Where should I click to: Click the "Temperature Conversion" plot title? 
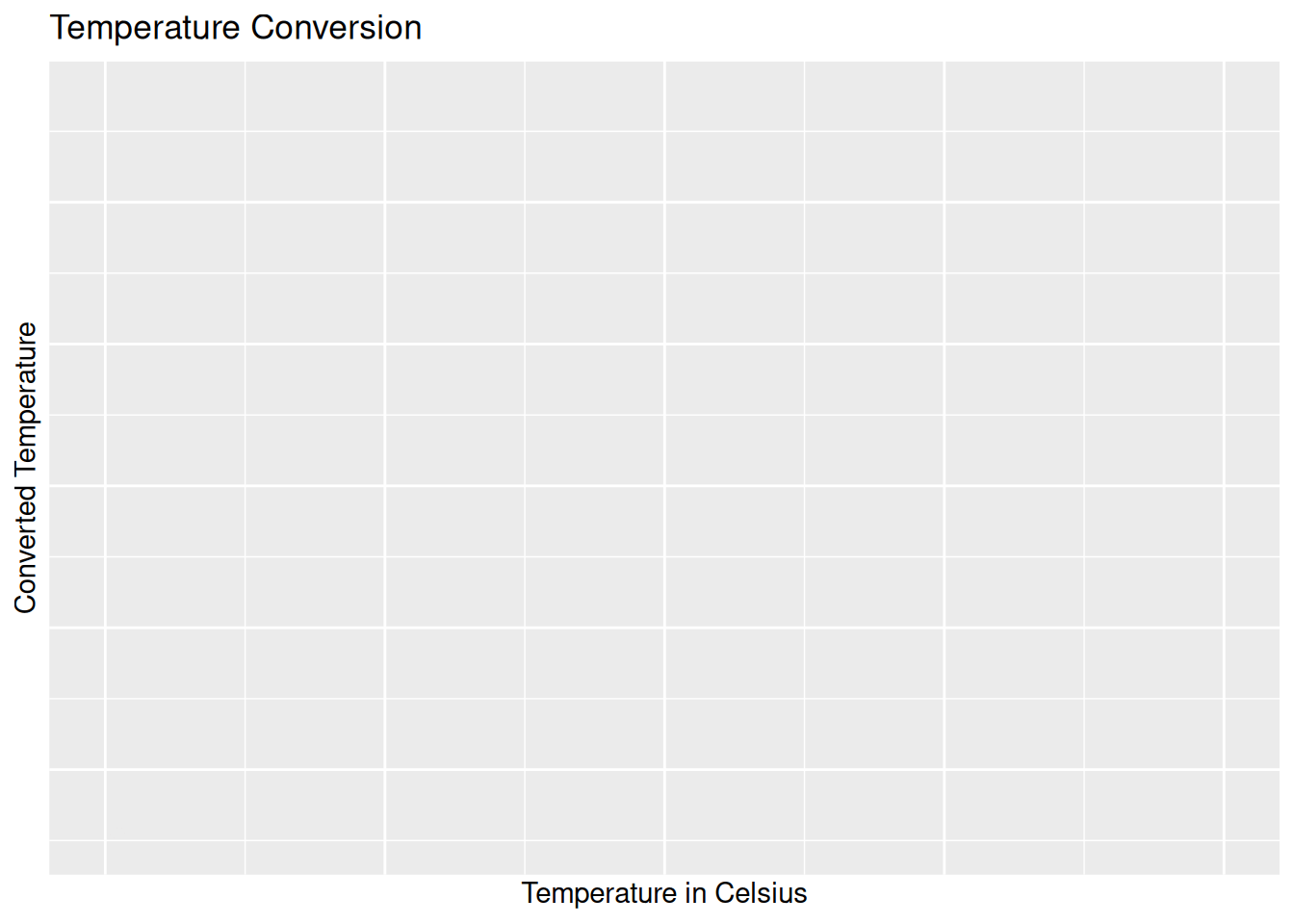[236, 28]
